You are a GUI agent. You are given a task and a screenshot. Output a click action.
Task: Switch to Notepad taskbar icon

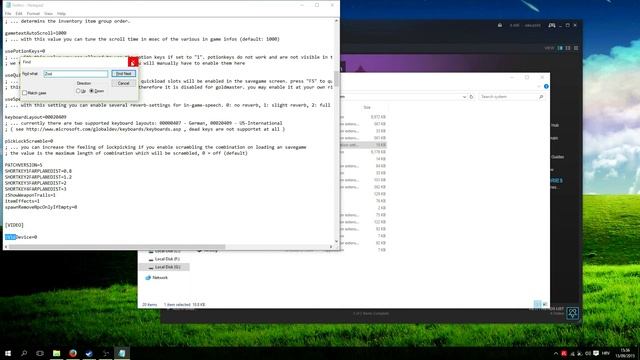click(122, 353)
